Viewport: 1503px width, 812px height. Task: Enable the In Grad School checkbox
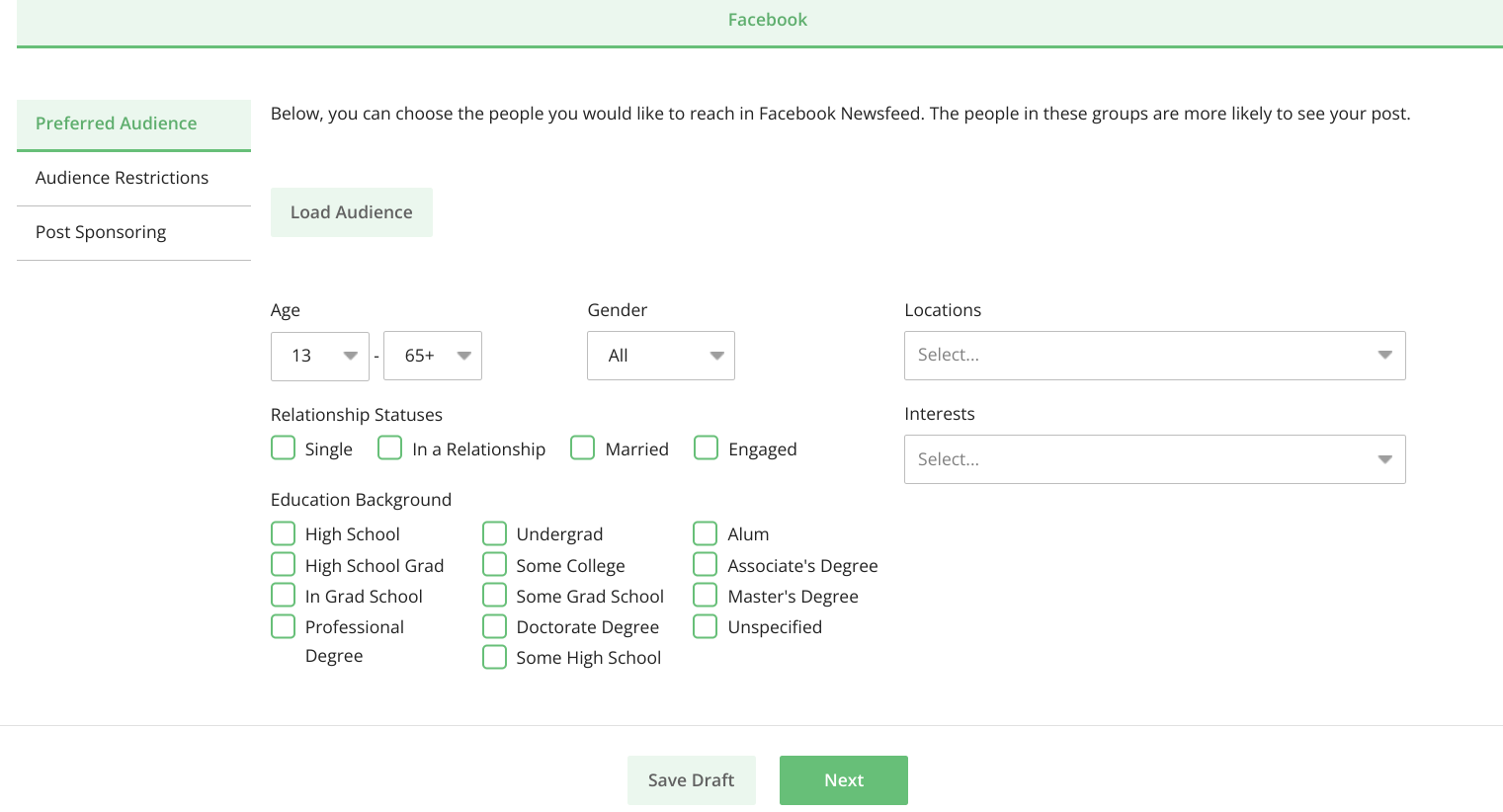284,596
